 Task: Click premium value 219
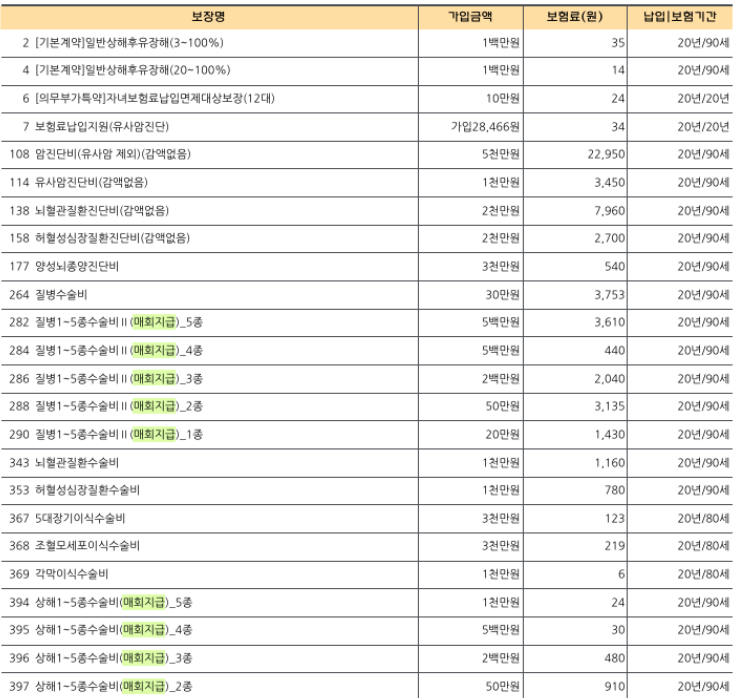point(614,546)
